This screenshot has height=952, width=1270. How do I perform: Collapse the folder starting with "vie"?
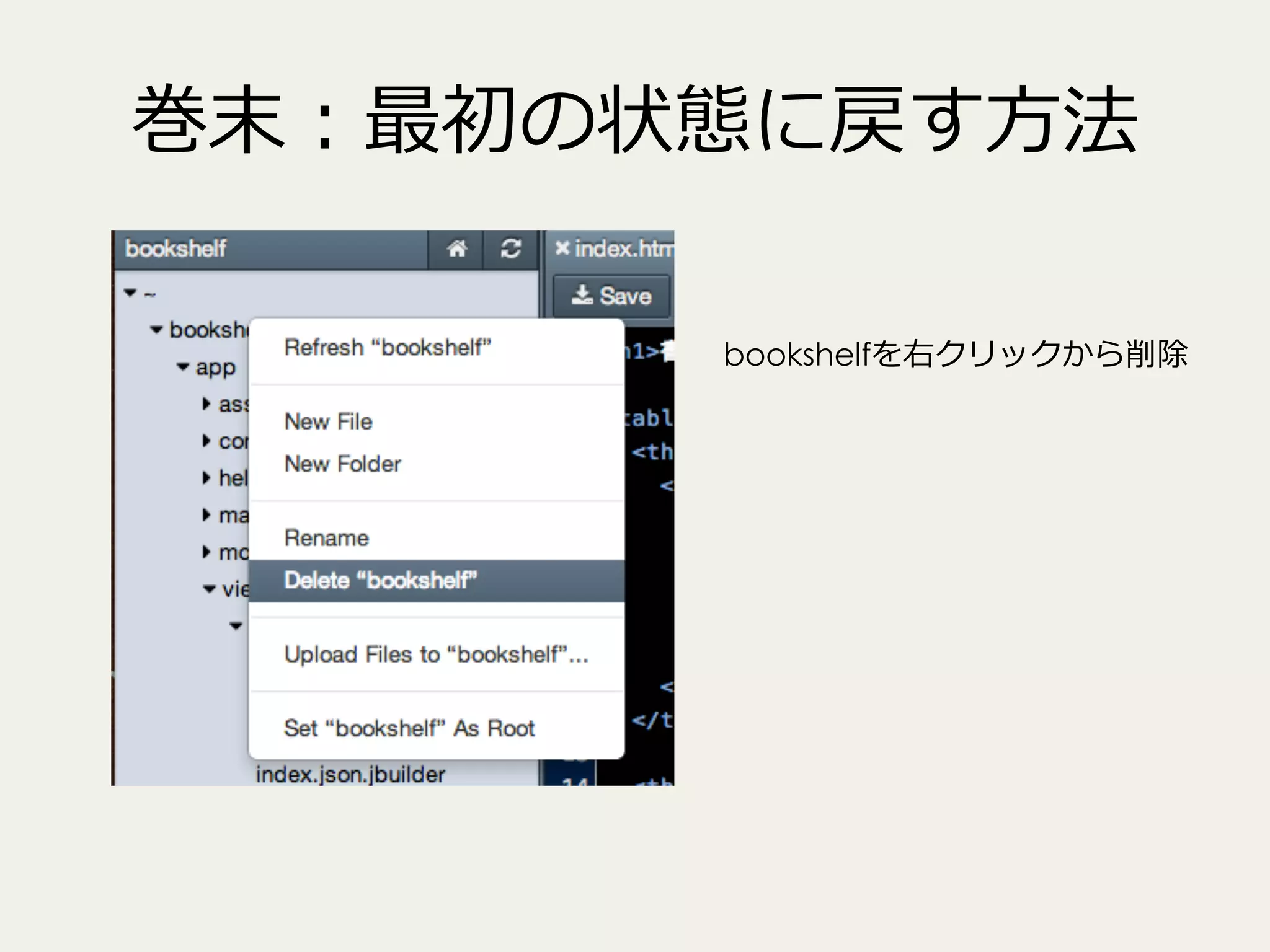pos(210,589)
